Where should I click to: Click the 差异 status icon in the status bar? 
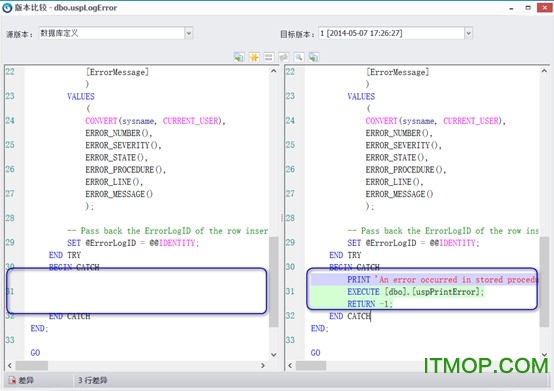(12, 380)
